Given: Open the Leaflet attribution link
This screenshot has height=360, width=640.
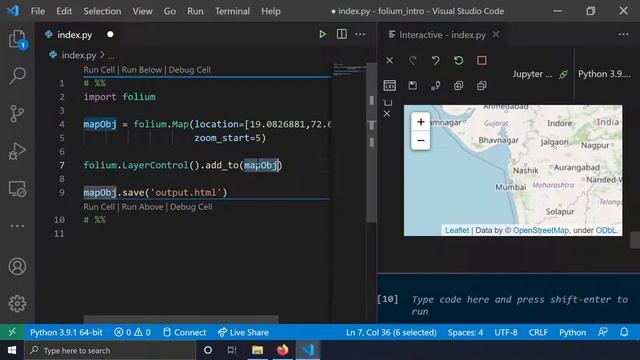Looking at the screenshot, I should [457, 230].
